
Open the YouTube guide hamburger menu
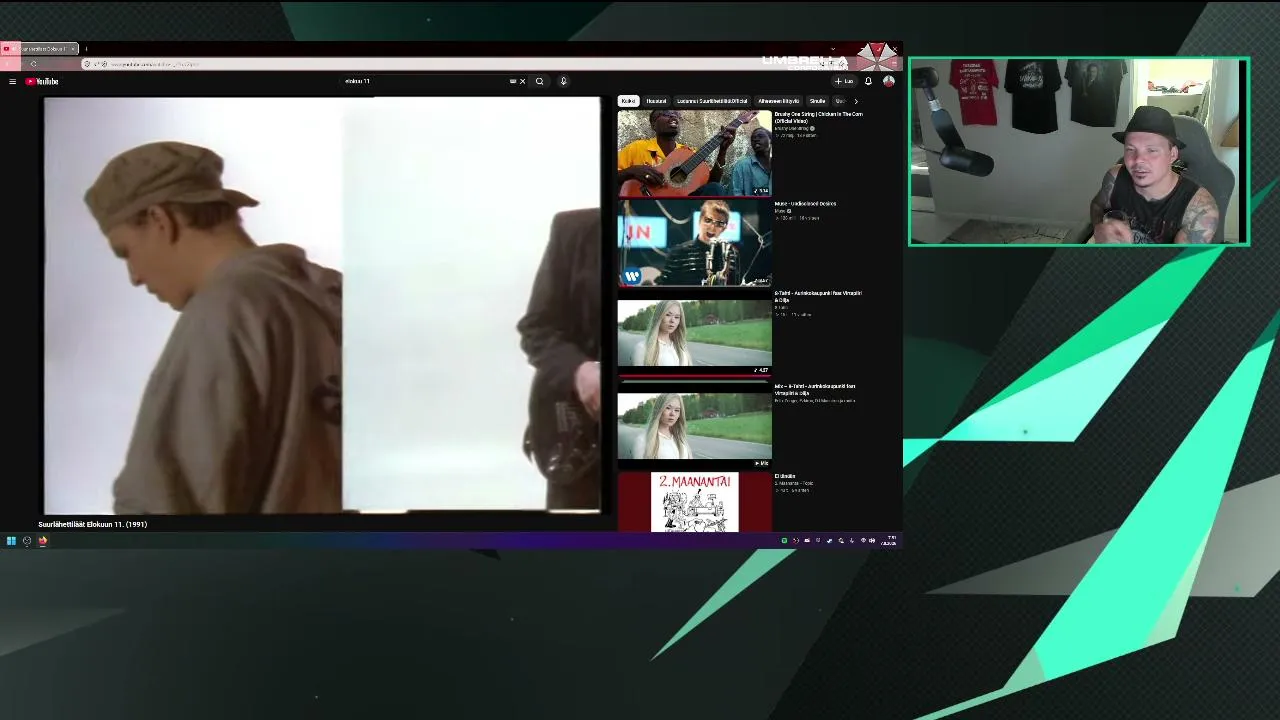pyautogui.click(x=12, y=81)
